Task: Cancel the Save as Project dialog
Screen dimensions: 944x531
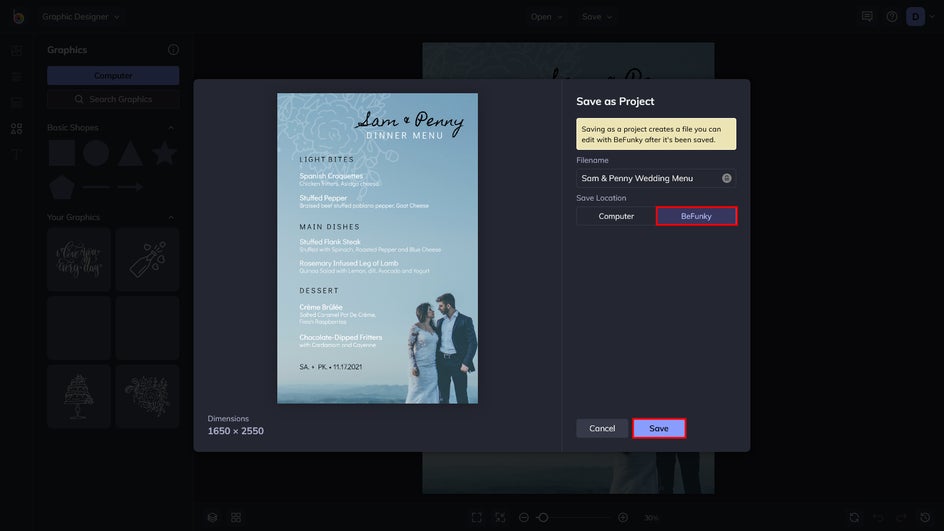Action: coord(602,428)
